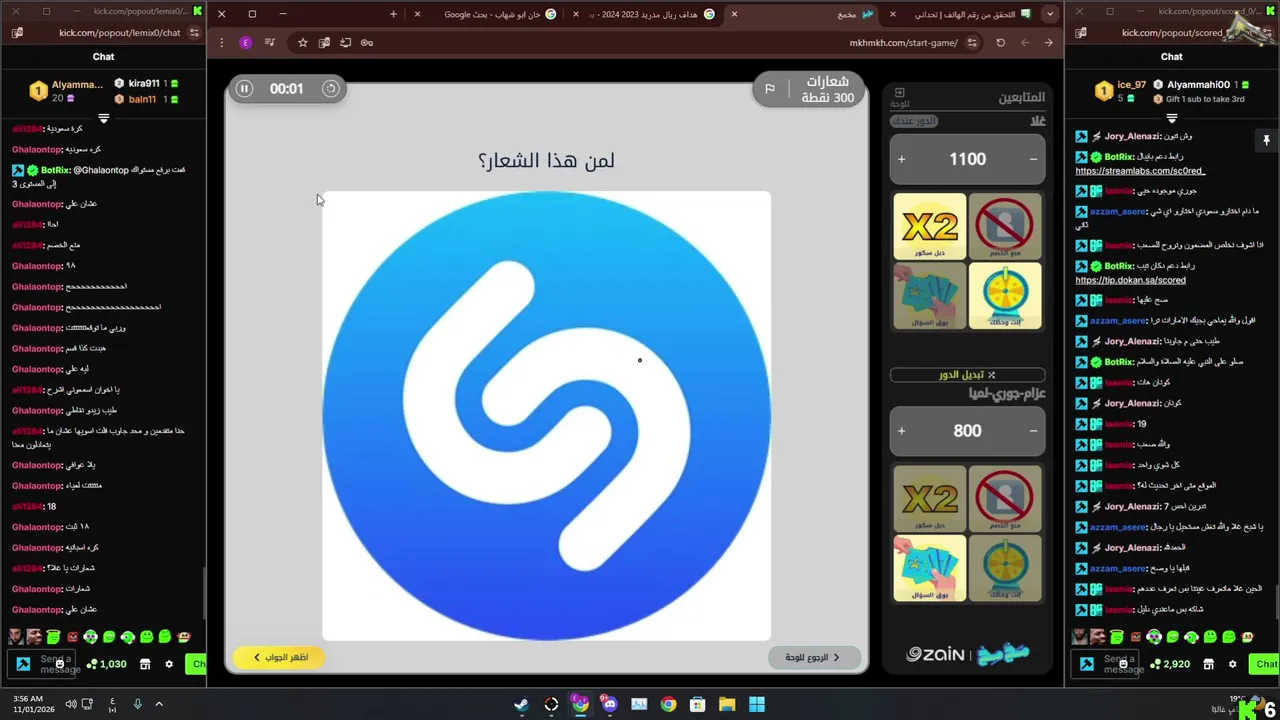Reveal the answer with the yellow button
Viewport: 1280px width, 720px height.
(279, 657)
